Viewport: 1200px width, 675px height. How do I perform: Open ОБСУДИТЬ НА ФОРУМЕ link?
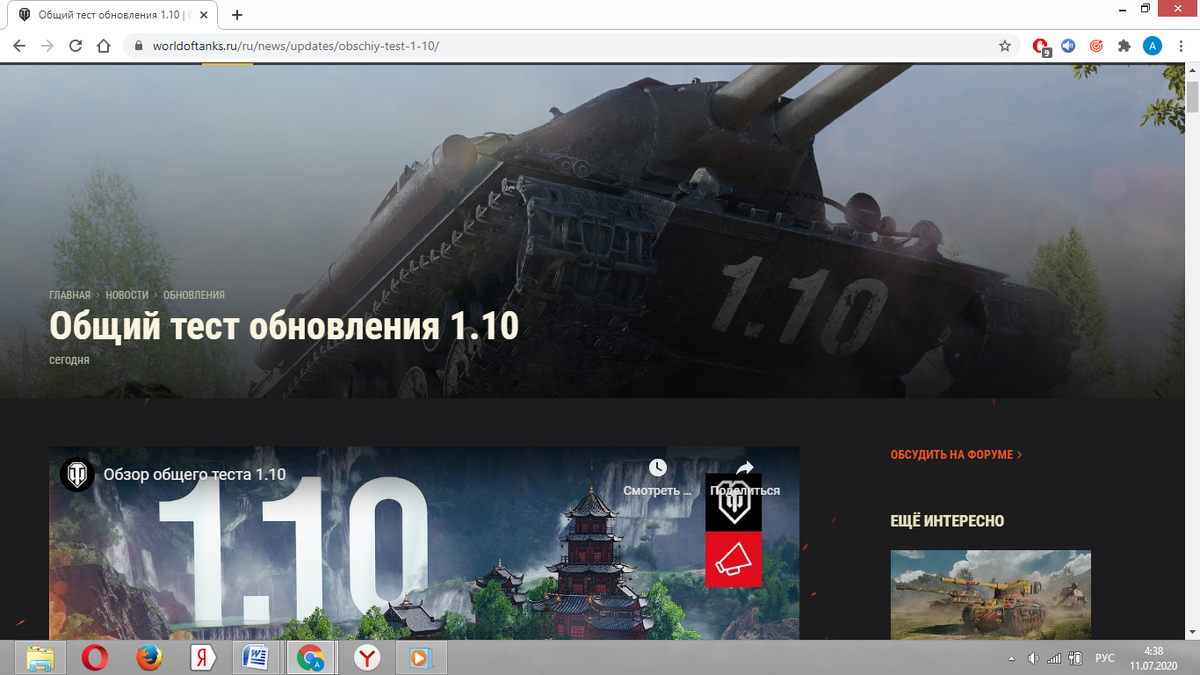[x=956, y=455]
